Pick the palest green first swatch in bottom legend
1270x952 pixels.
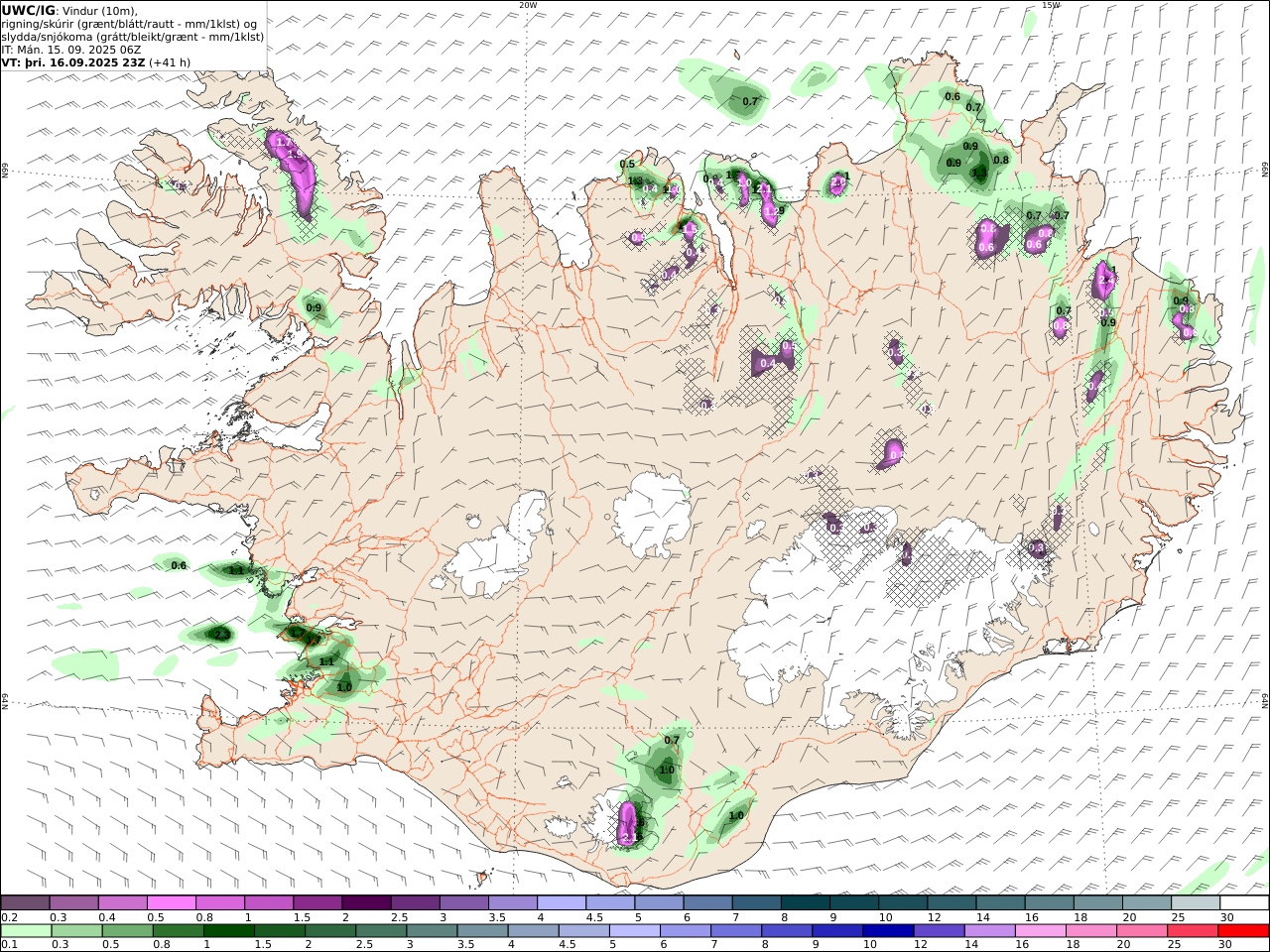point(26,931)
